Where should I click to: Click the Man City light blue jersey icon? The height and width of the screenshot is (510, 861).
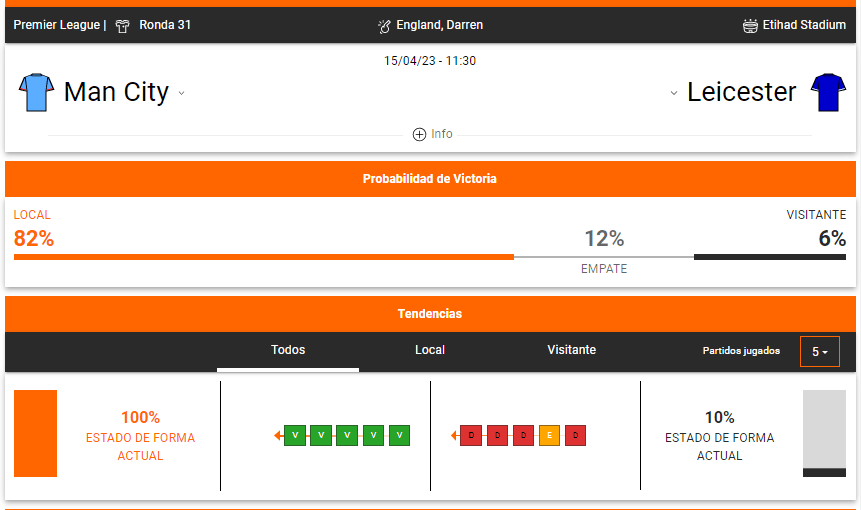click(x=36, y=92)
